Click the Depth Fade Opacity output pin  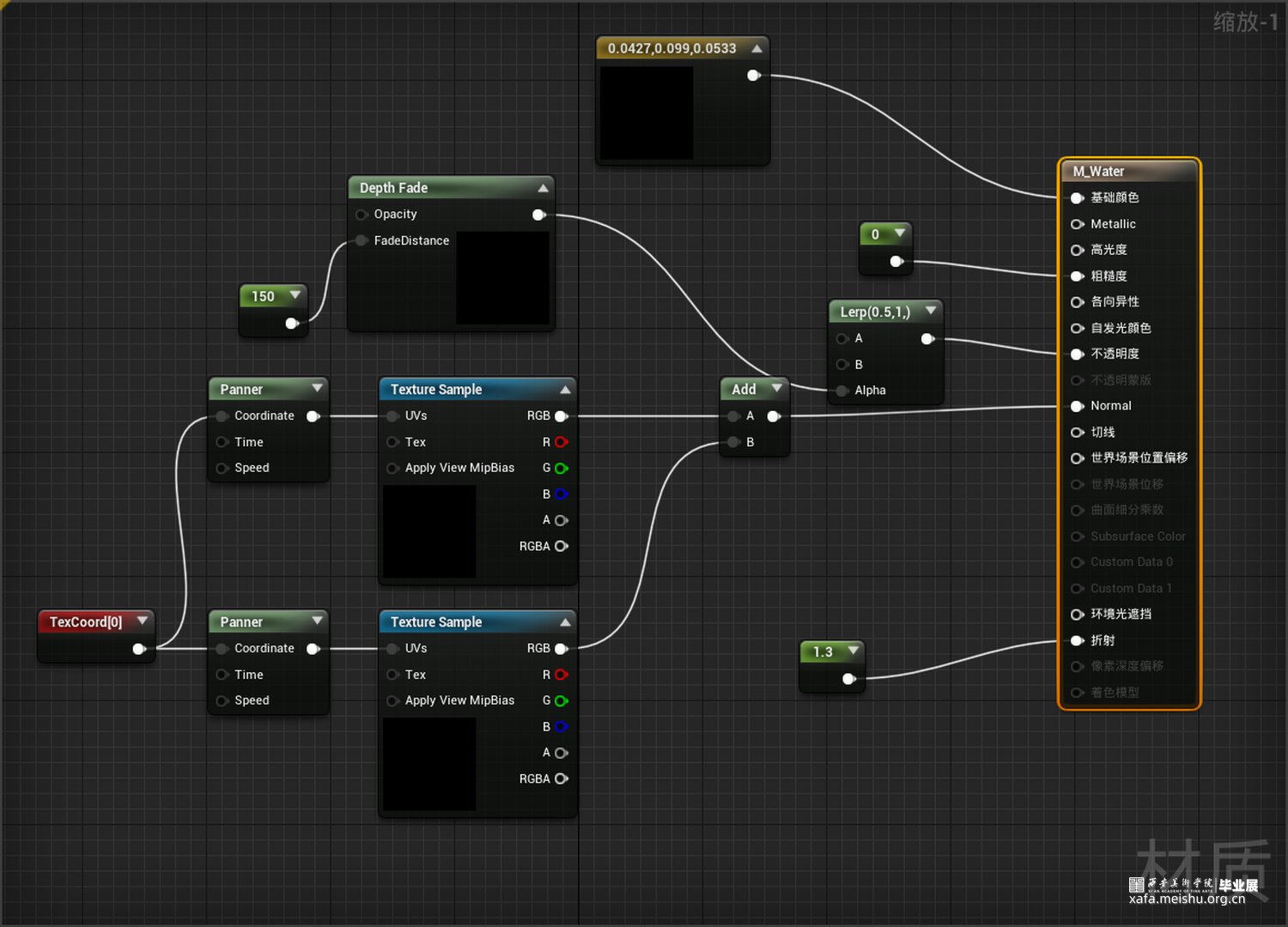click(538, 215)
